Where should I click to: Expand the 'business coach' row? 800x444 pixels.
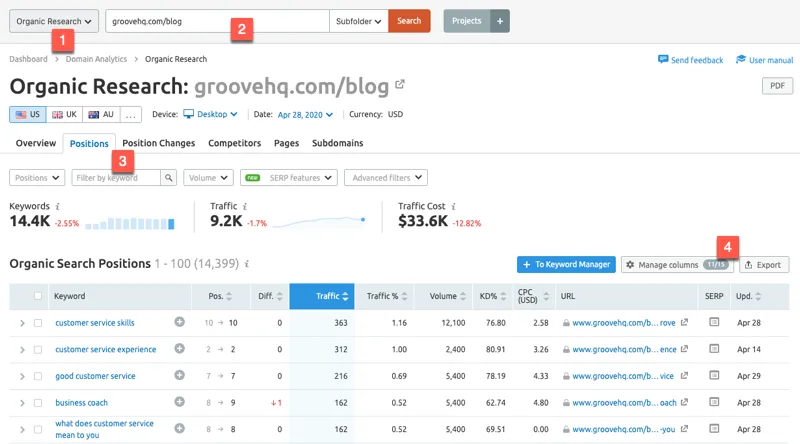pos(22,403)
